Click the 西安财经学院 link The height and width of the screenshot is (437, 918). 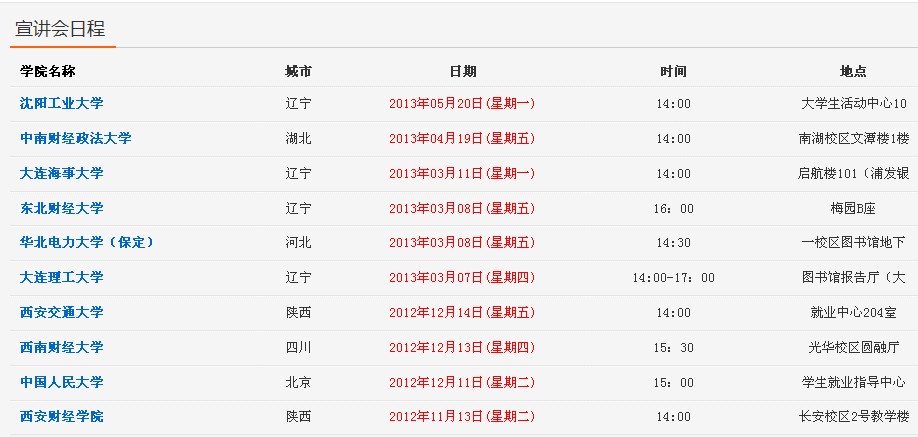(62, 416)
